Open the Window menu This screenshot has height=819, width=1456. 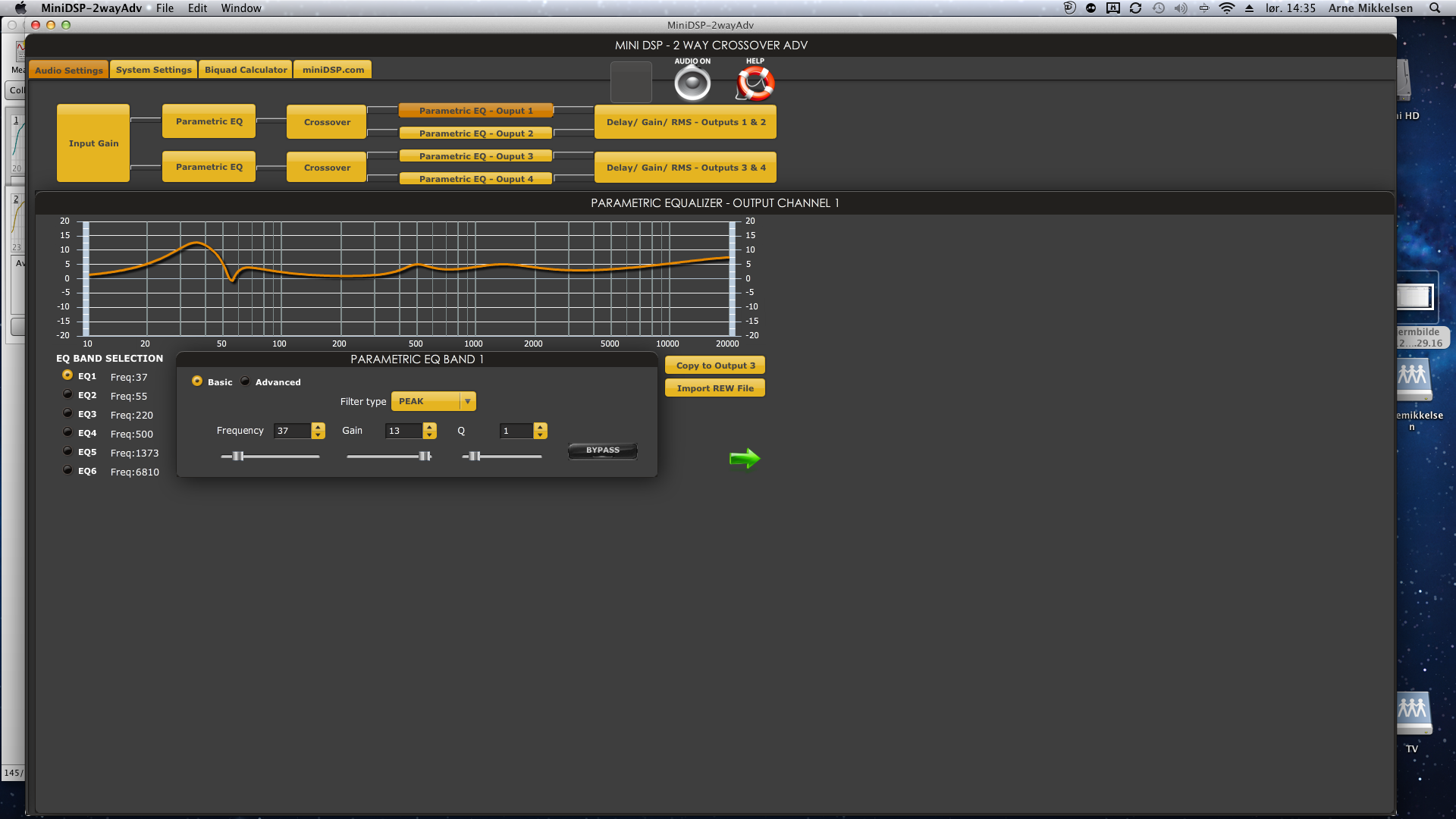[x=241, y=8]
